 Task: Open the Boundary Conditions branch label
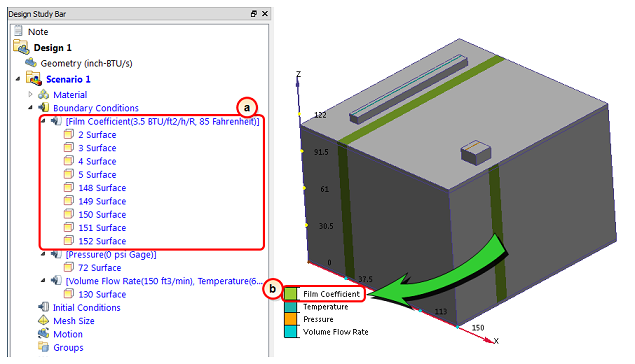[96, 108]
